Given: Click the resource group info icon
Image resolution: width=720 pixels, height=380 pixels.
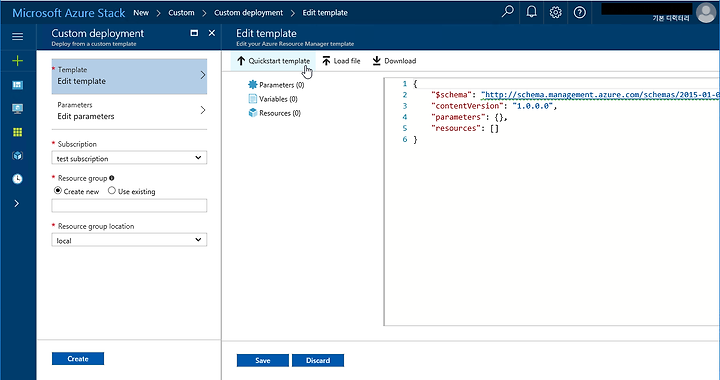Looking at the screenshot, I should pyautogui.click(x=112, y=178).
